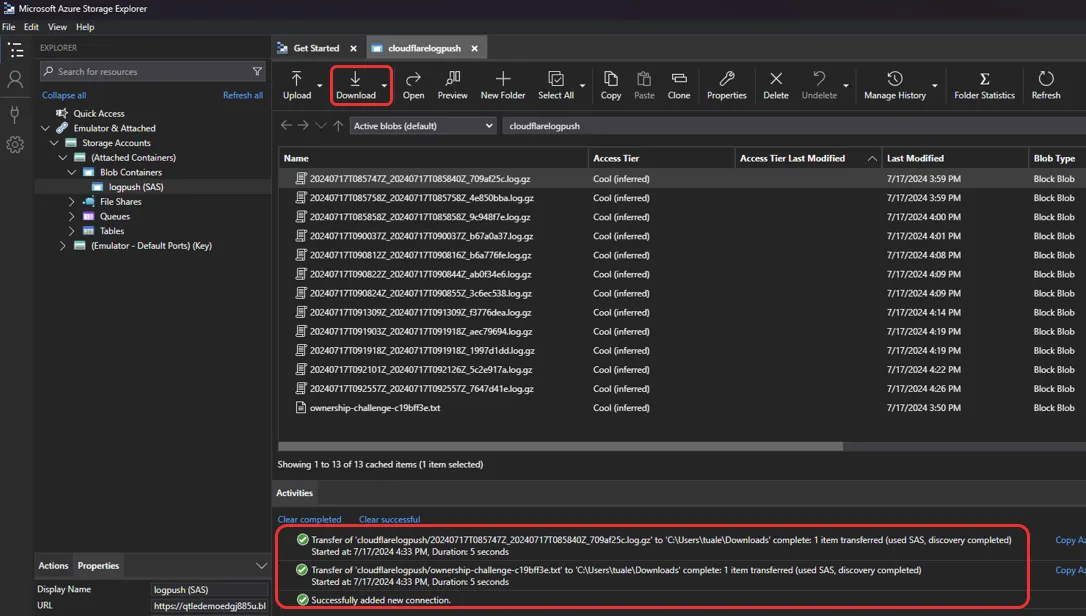Image resolution: width=1086 pixels, height=616 pixels.
Task: Expand the Queues tree node
Action: pos(71,216)
